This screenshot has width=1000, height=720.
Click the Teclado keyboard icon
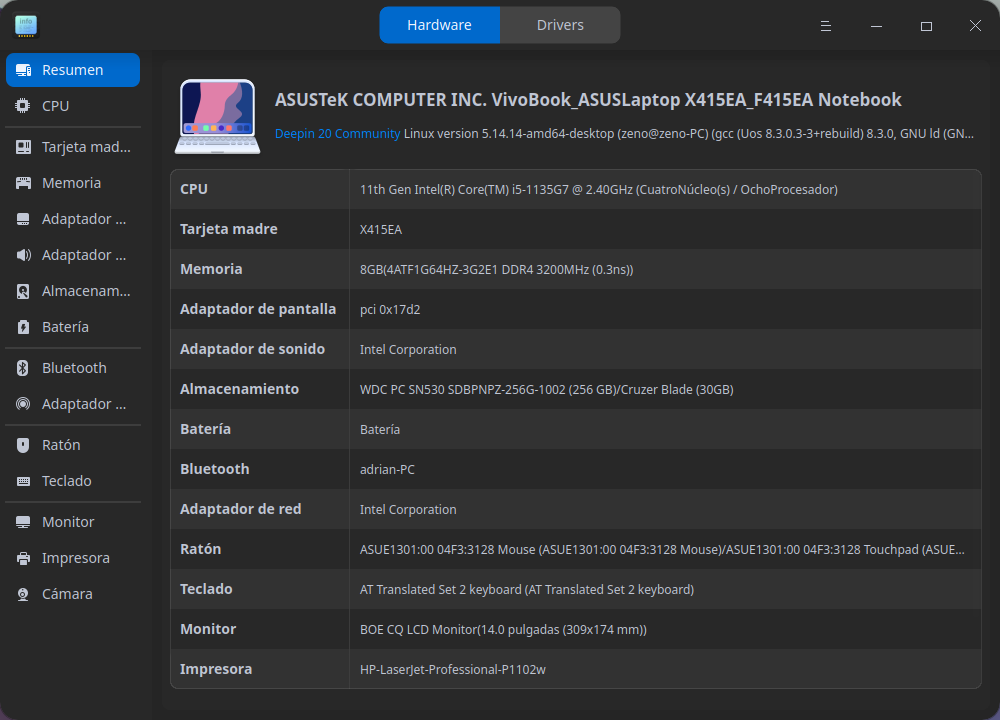(x=24, y=481)
